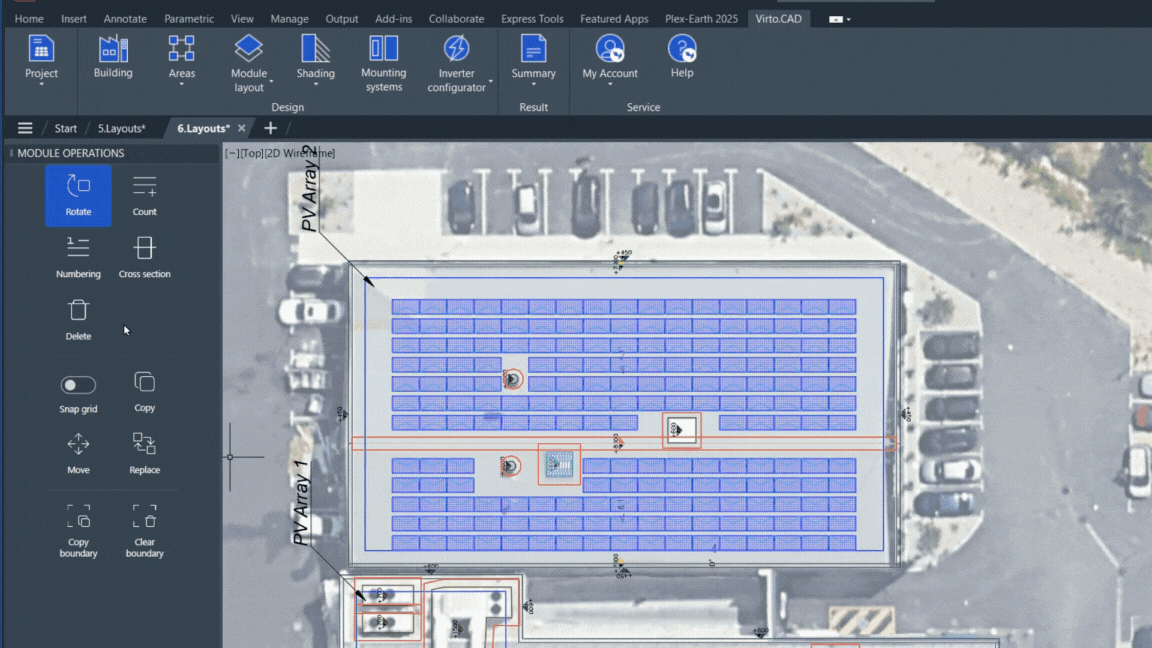The width and height of the screenshot is (1152, 648).
Task: Select the Numbering operation
Action: [79, 257]
